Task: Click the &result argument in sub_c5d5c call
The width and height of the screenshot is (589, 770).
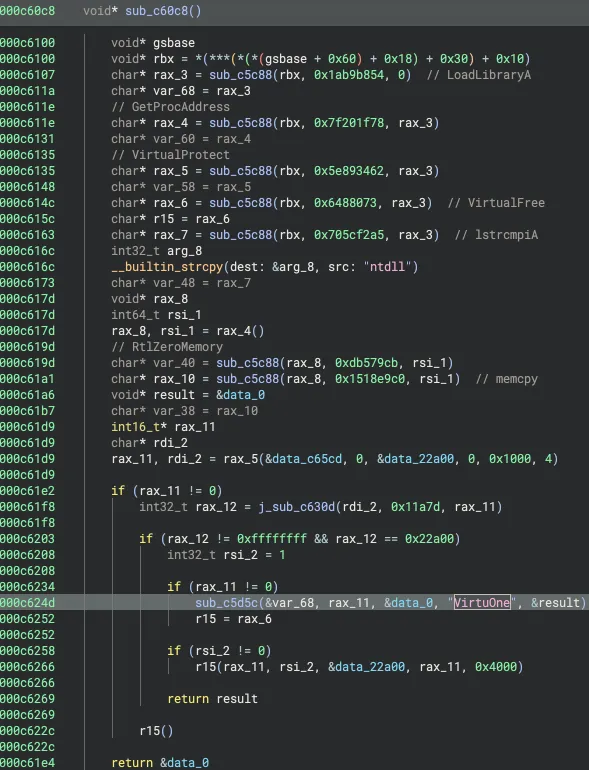Action: coord(555,603)
